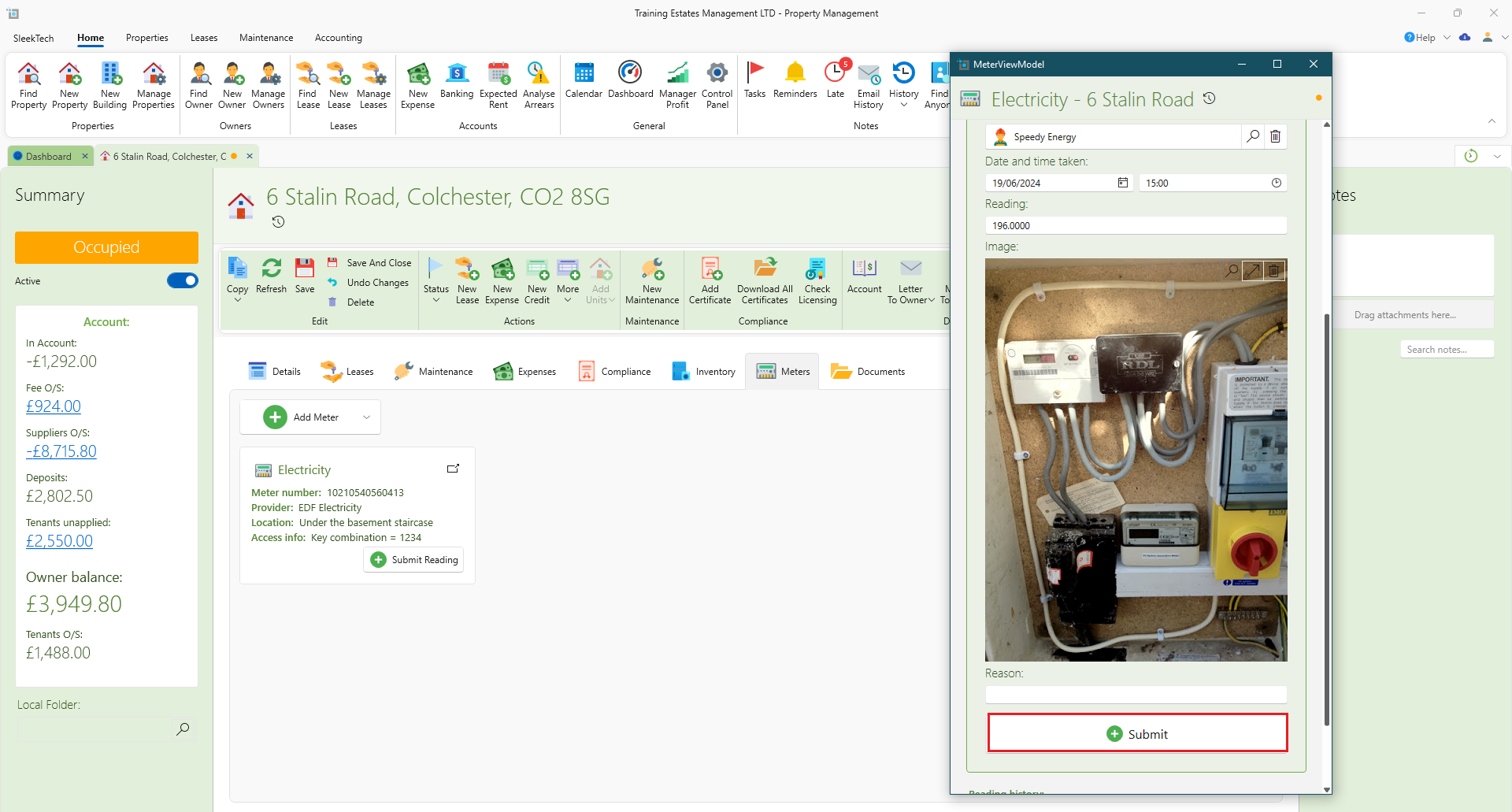Open the More actions dropdown
This screenshot has width=1512, height=812.
[x=568, y=300]
